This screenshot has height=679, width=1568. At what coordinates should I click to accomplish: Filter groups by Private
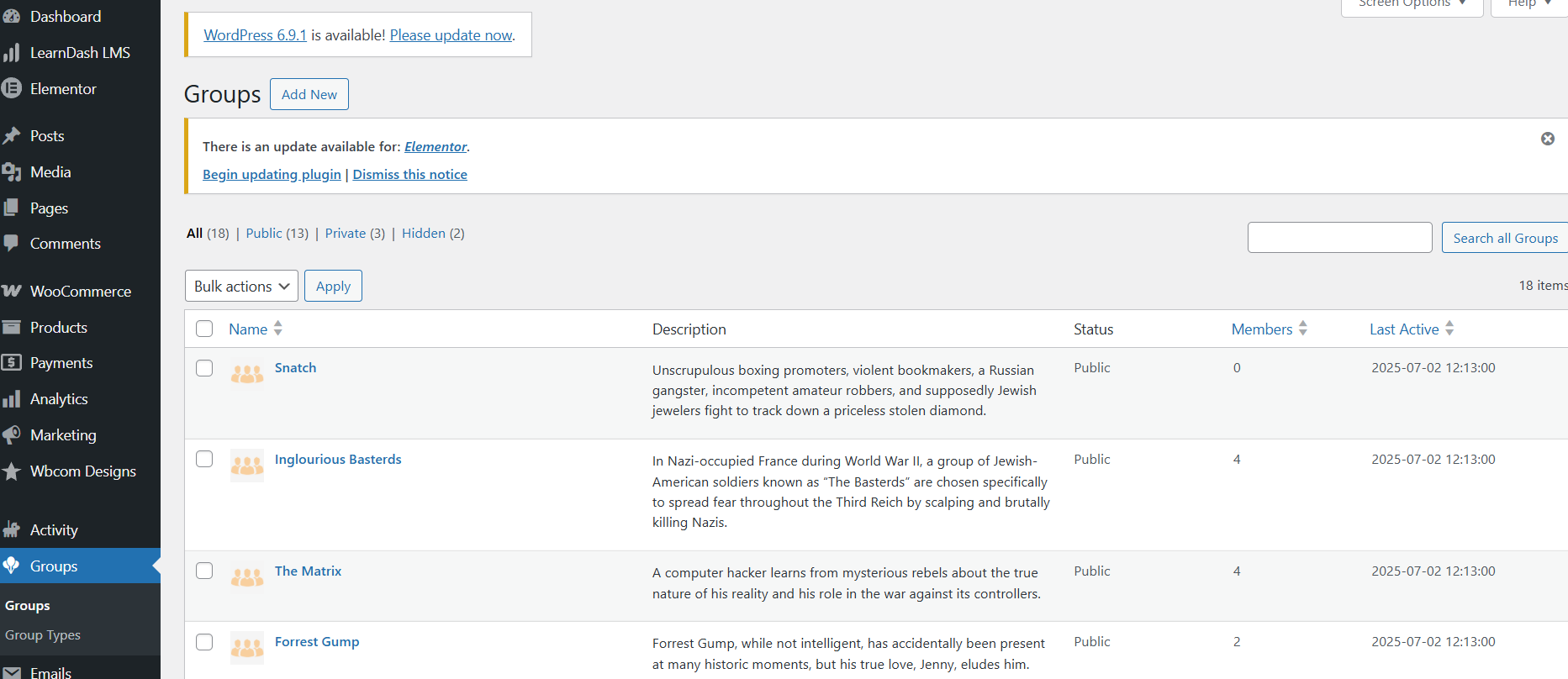pyautogui.click(x=346, y=233)
